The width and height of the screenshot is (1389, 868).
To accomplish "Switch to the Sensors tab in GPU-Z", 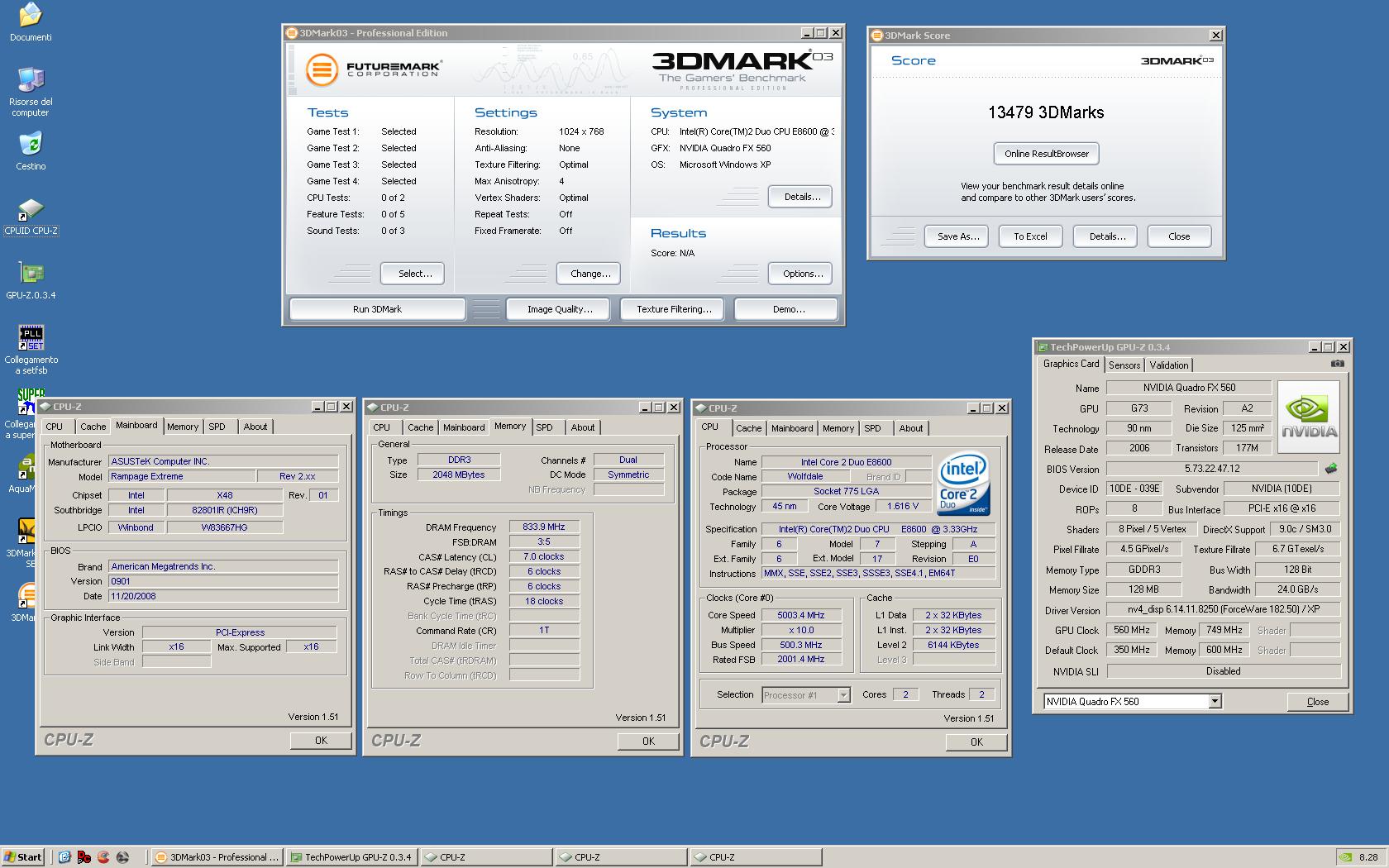I will [1124, 365].
